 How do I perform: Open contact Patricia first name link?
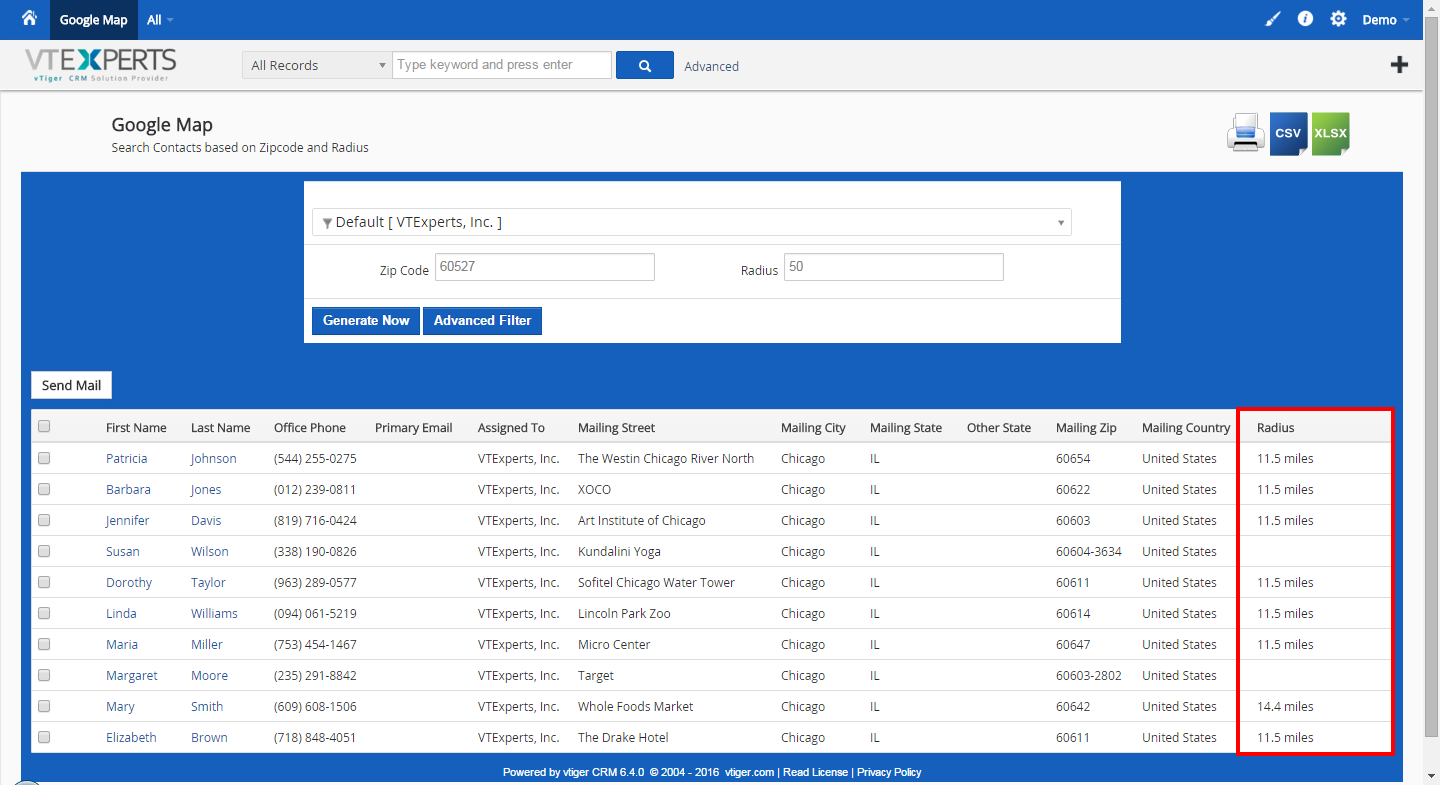tap(126, 458)
